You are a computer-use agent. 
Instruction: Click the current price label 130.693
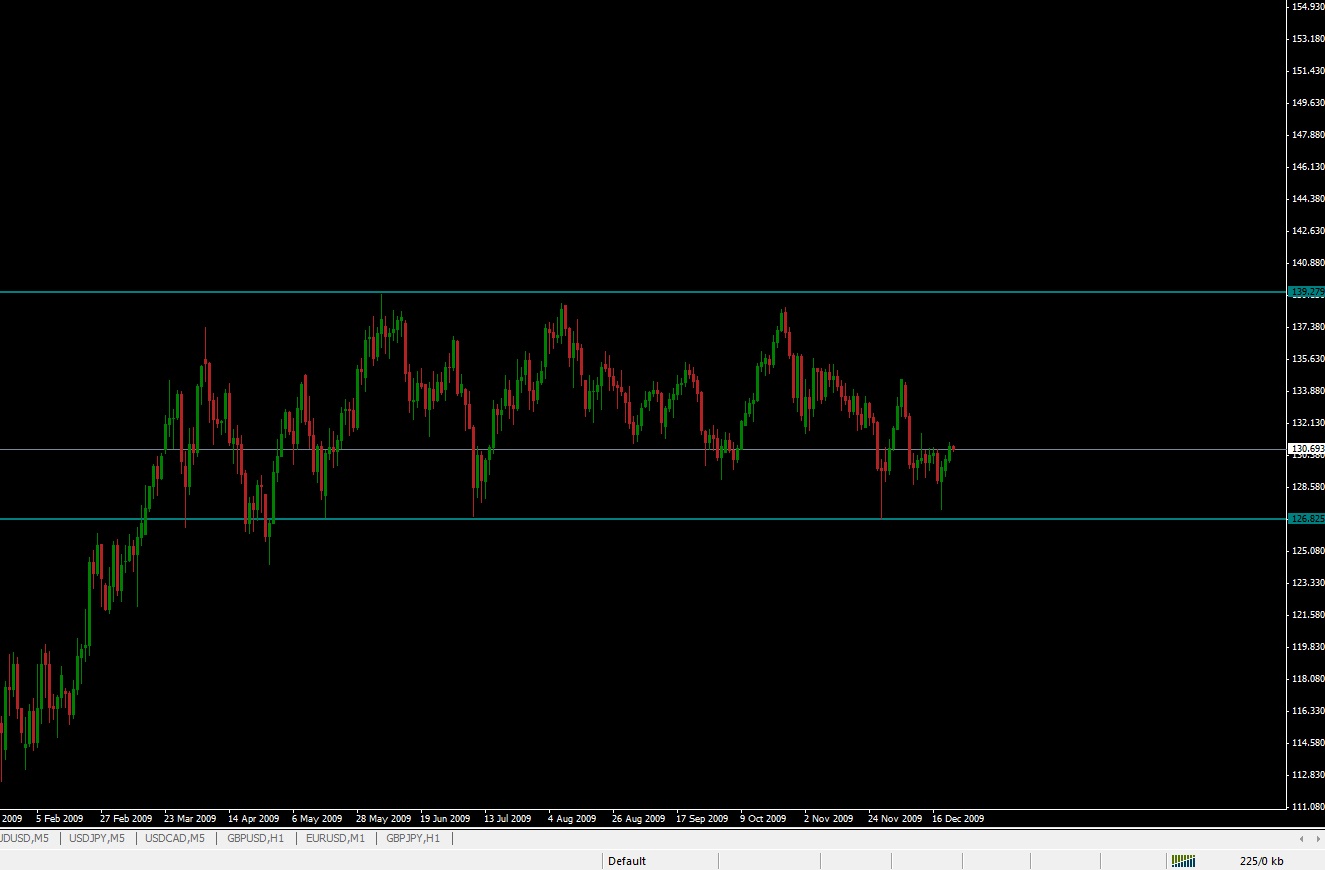1307,449
